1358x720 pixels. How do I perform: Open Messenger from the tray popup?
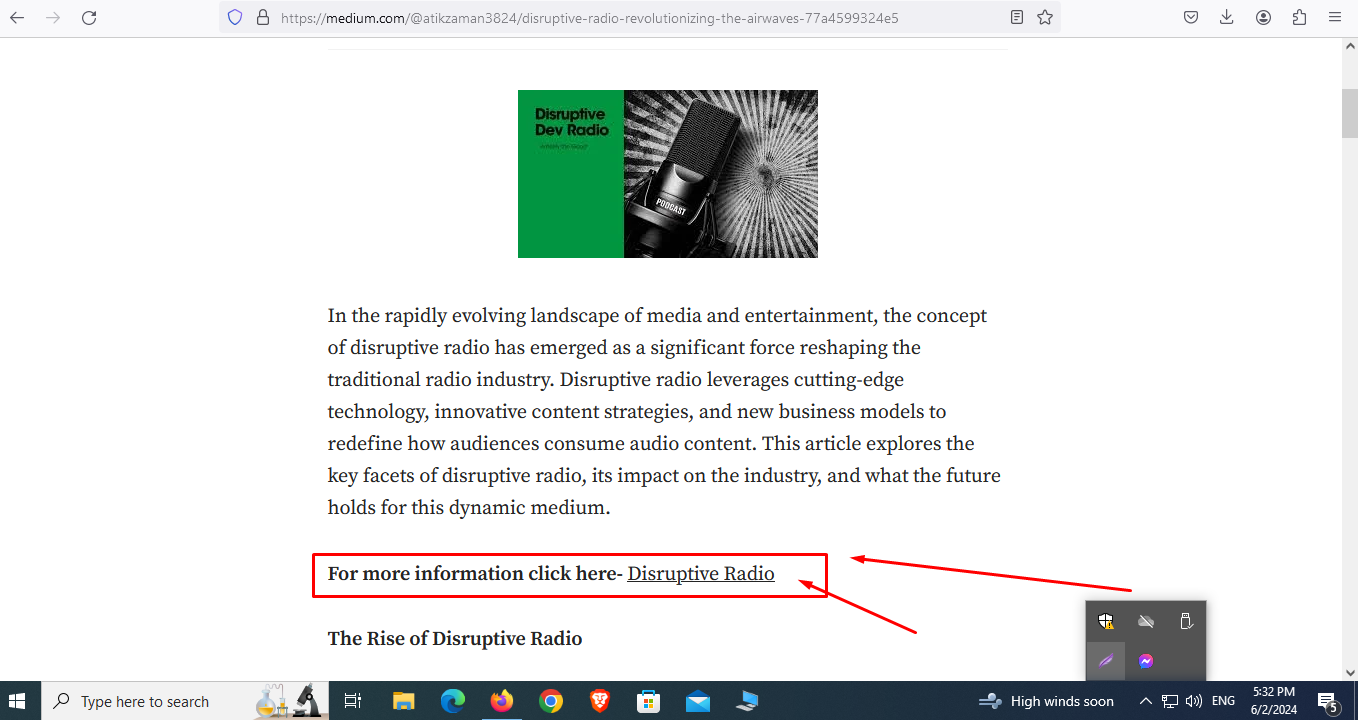pyautogui.click(x=1146, y=661)
